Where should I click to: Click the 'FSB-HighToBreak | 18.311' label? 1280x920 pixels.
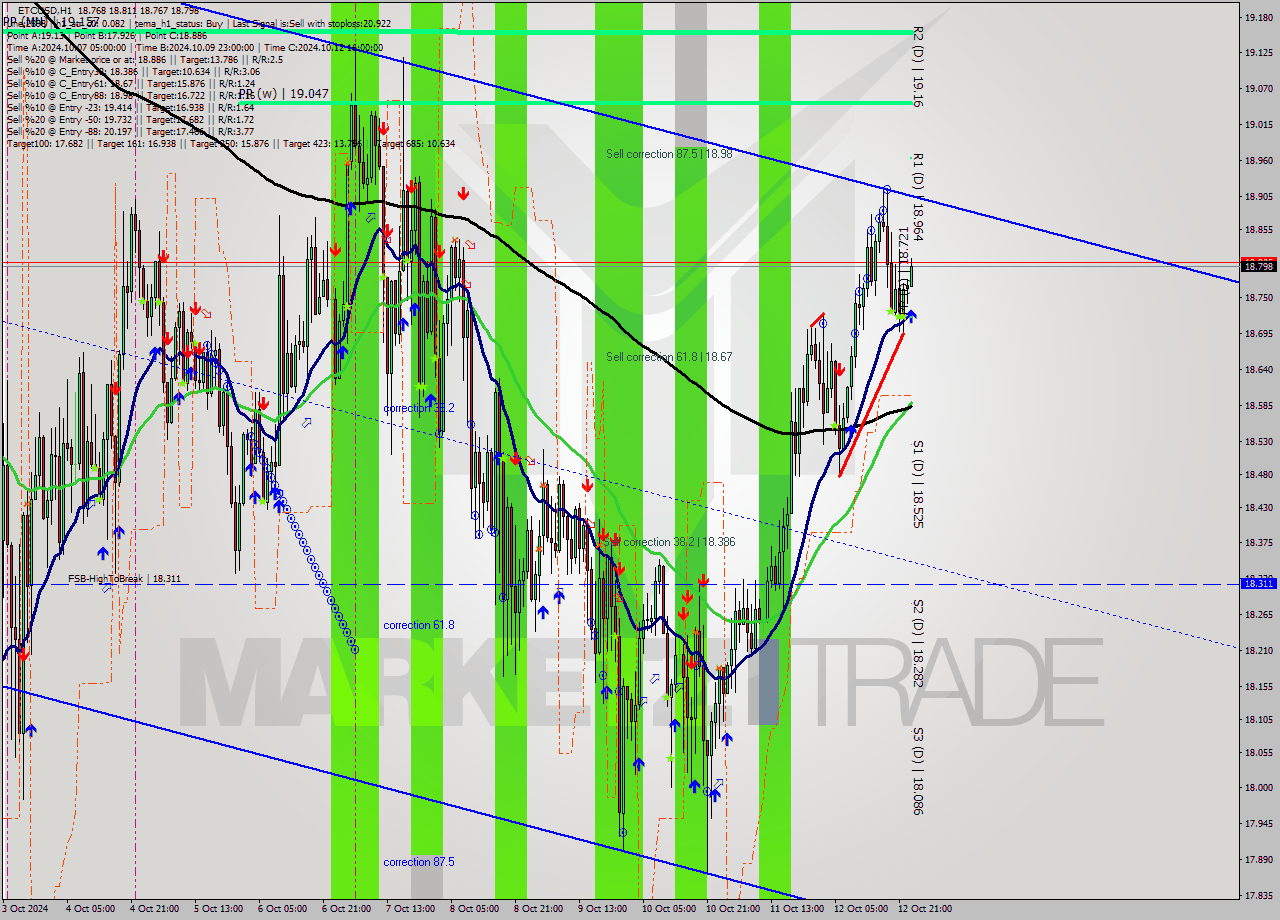pos(125,578)
